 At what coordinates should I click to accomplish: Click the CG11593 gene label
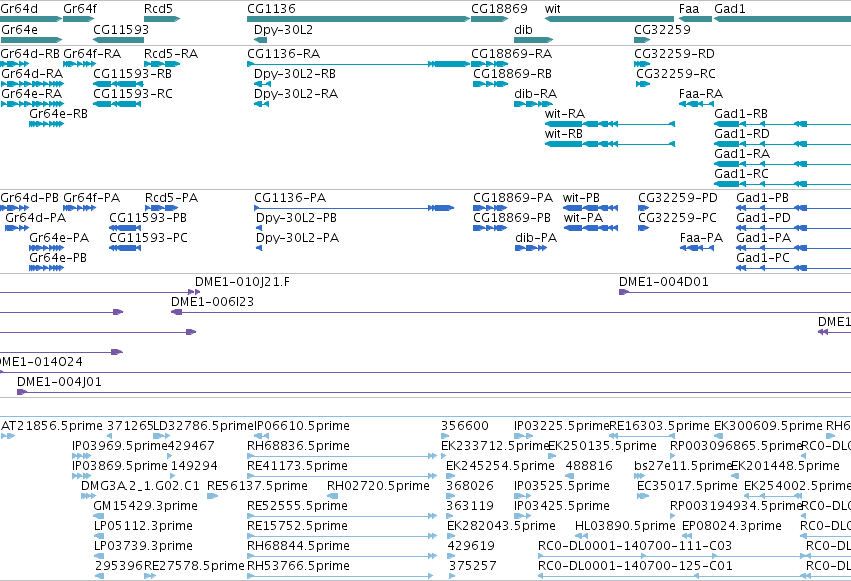pos(121,29)
